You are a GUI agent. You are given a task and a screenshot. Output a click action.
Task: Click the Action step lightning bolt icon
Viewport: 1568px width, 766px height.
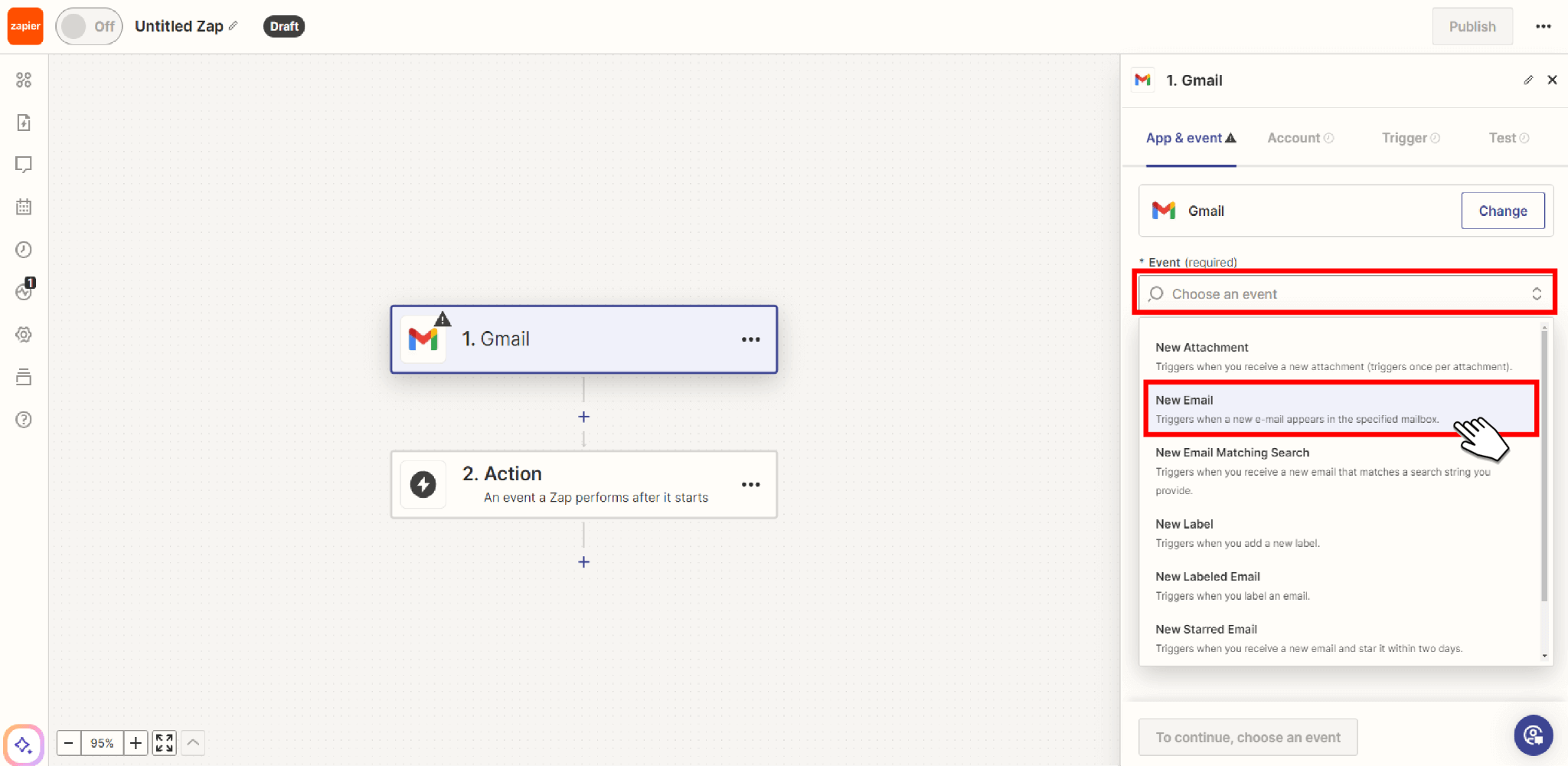coord(423,484)
